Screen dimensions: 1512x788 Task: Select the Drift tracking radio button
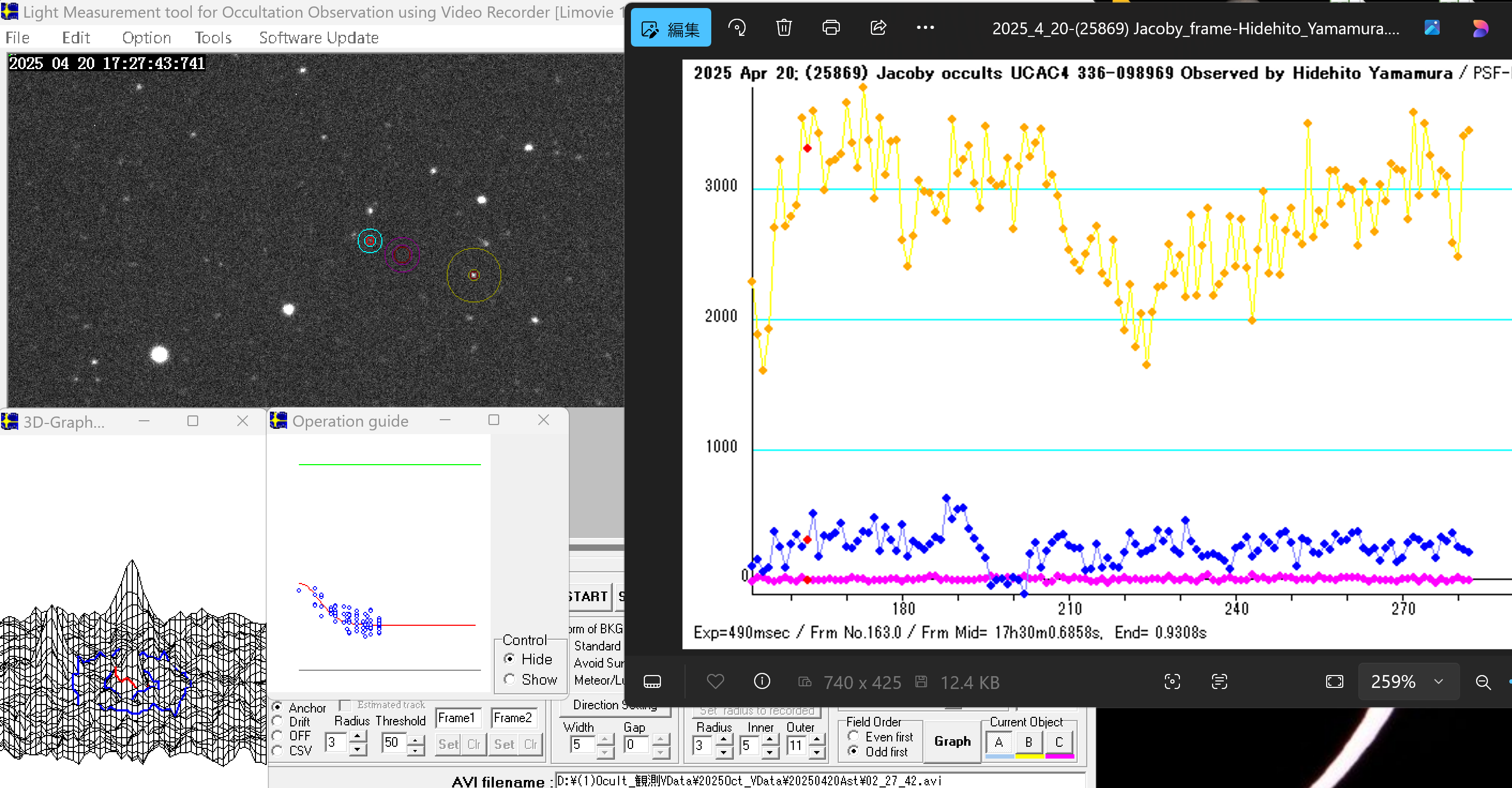[277, 722]
